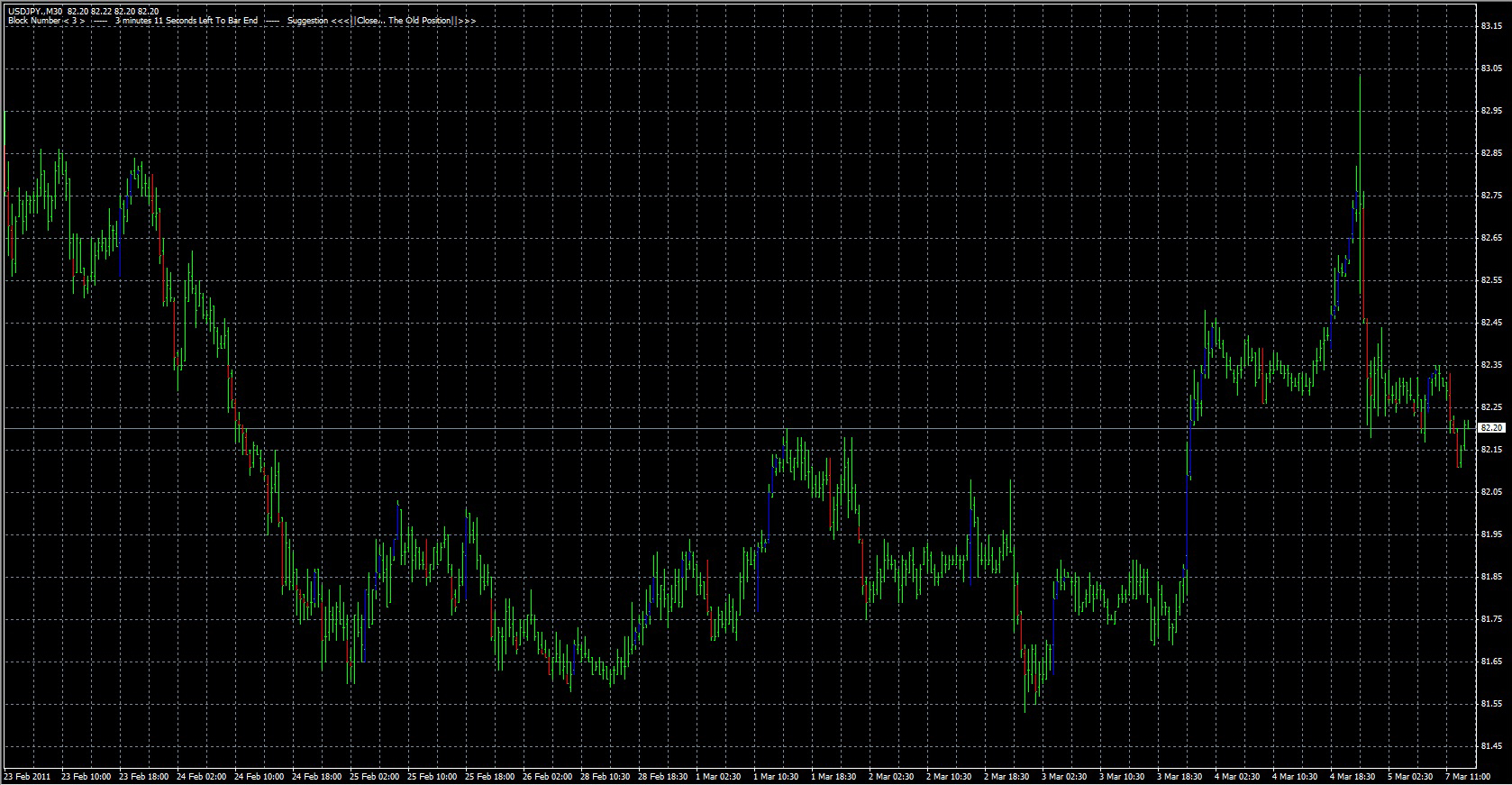Click the 81.45 price axis label

(x=1490, y=746)
